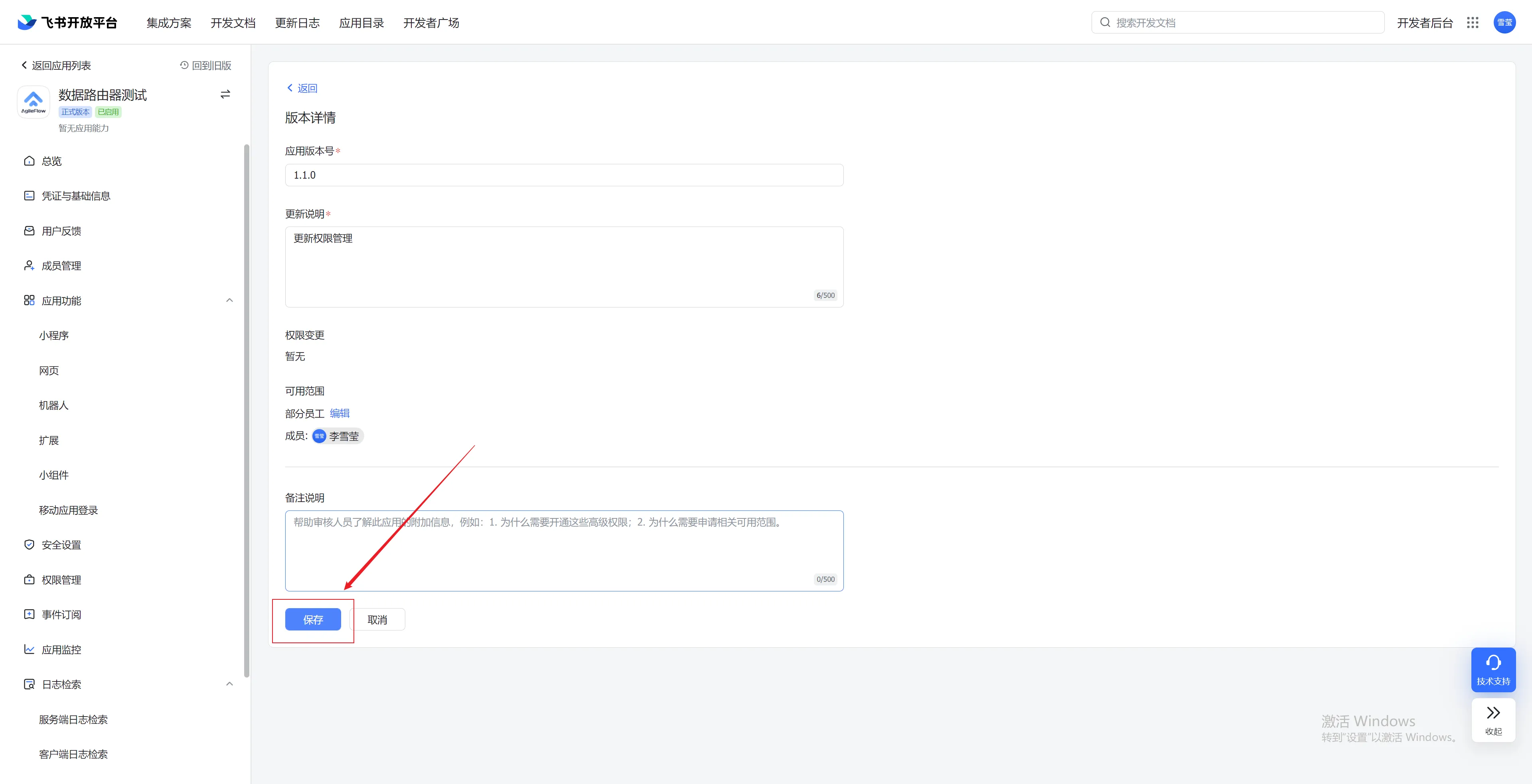The width and height of the screenshot is (1532, 784).
Task: Open 安全设置 via its shield icon
Action: pyautogui.click(x=29, y=544)
